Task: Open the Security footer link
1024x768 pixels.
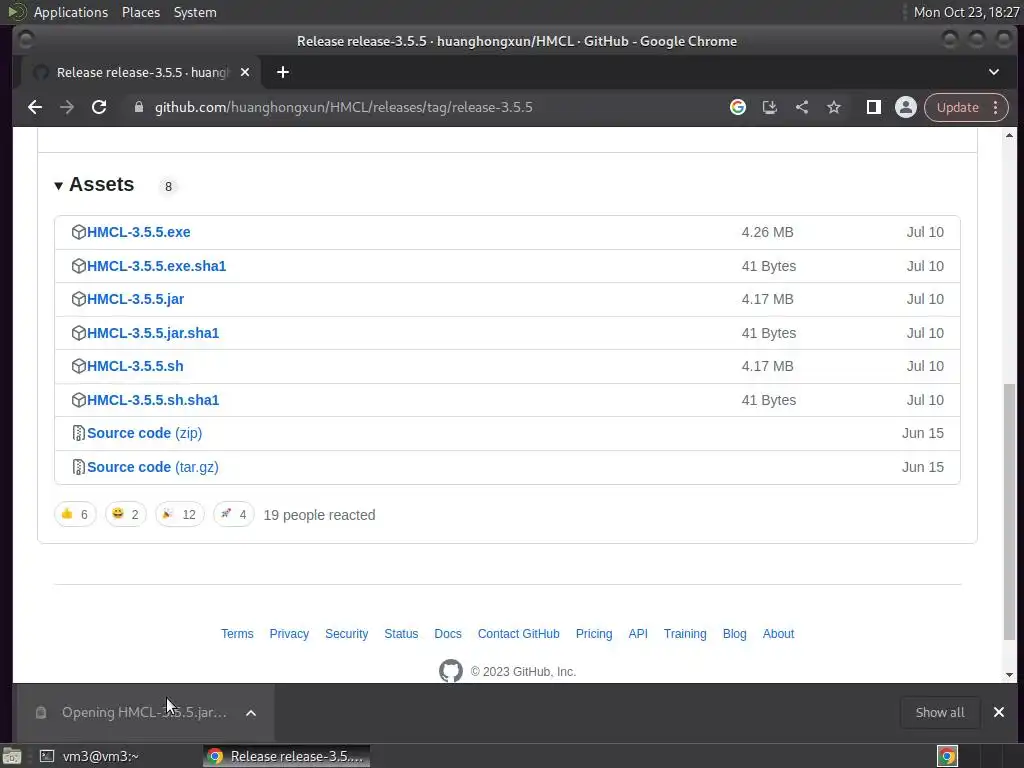Action: [x=347, y=633]
